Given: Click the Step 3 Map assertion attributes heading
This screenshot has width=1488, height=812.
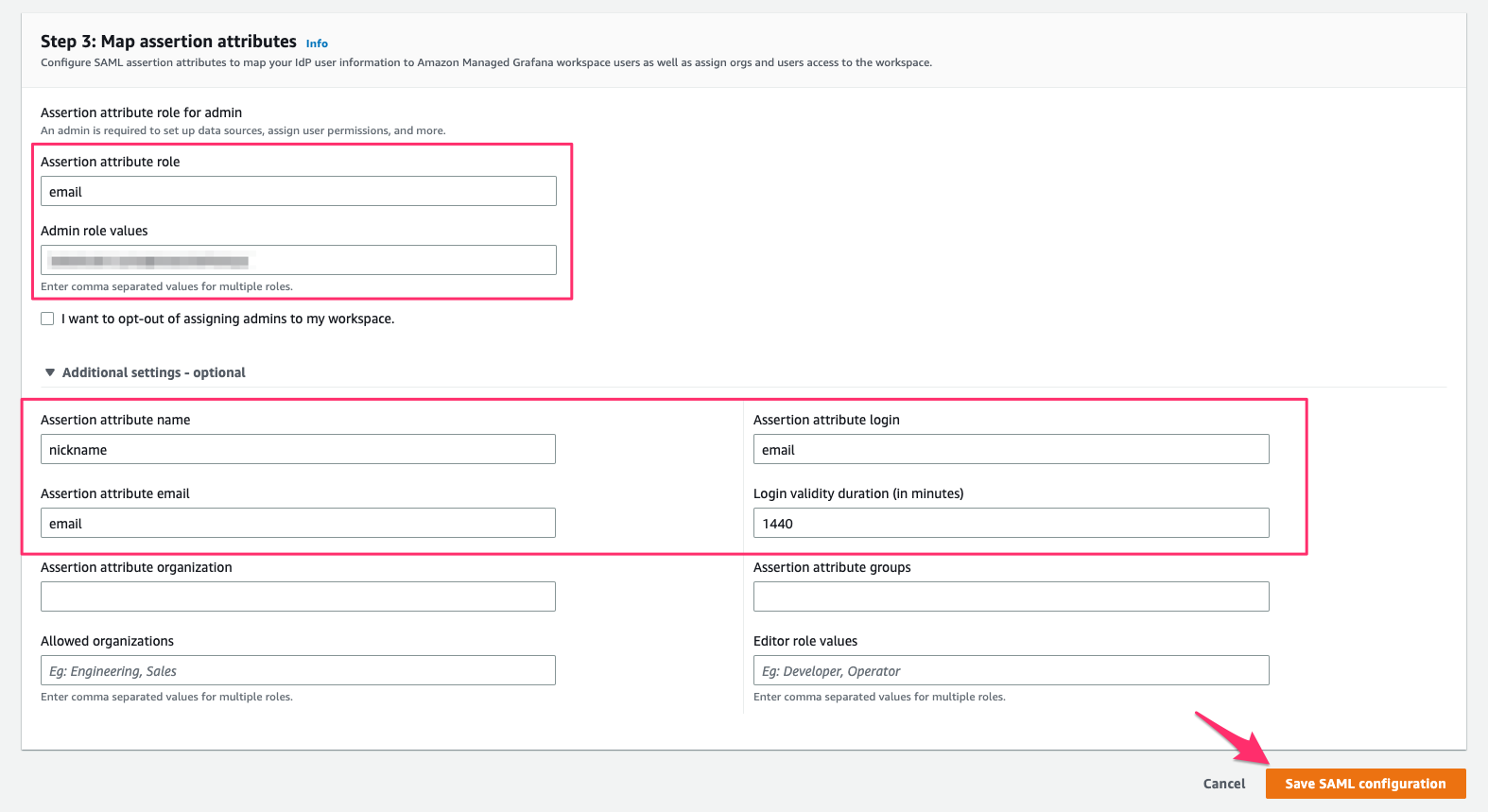Looking at the screenshot, I should click(168, 42).
